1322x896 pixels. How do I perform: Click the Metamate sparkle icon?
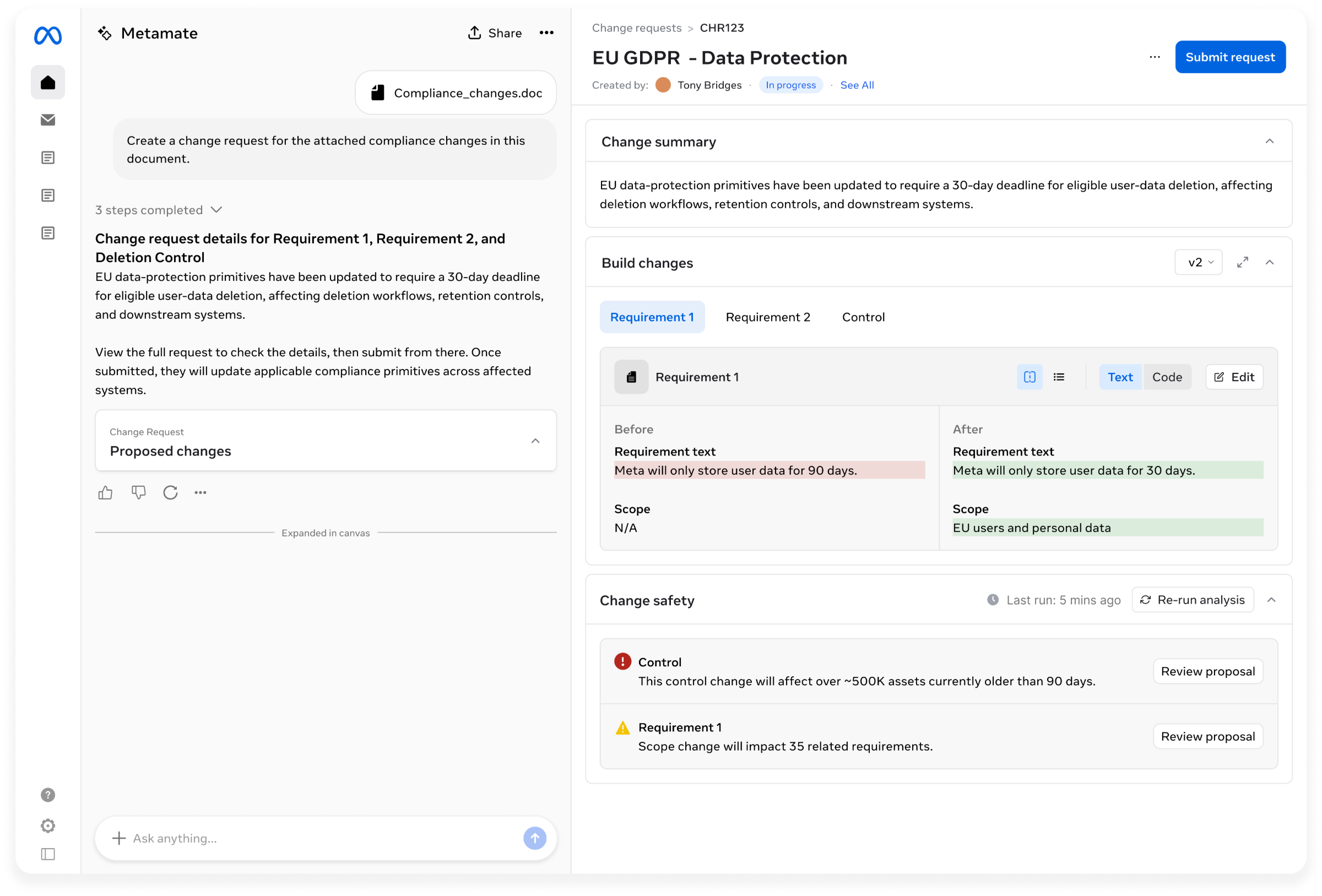click(105, 33)
